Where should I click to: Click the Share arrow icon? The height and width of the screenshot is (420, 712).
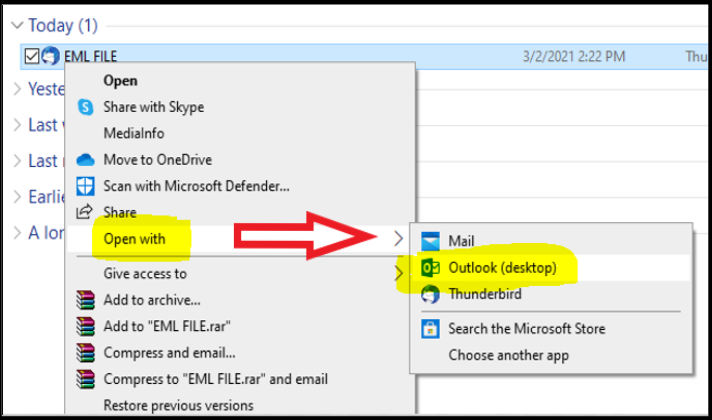(x=84, y=212)
